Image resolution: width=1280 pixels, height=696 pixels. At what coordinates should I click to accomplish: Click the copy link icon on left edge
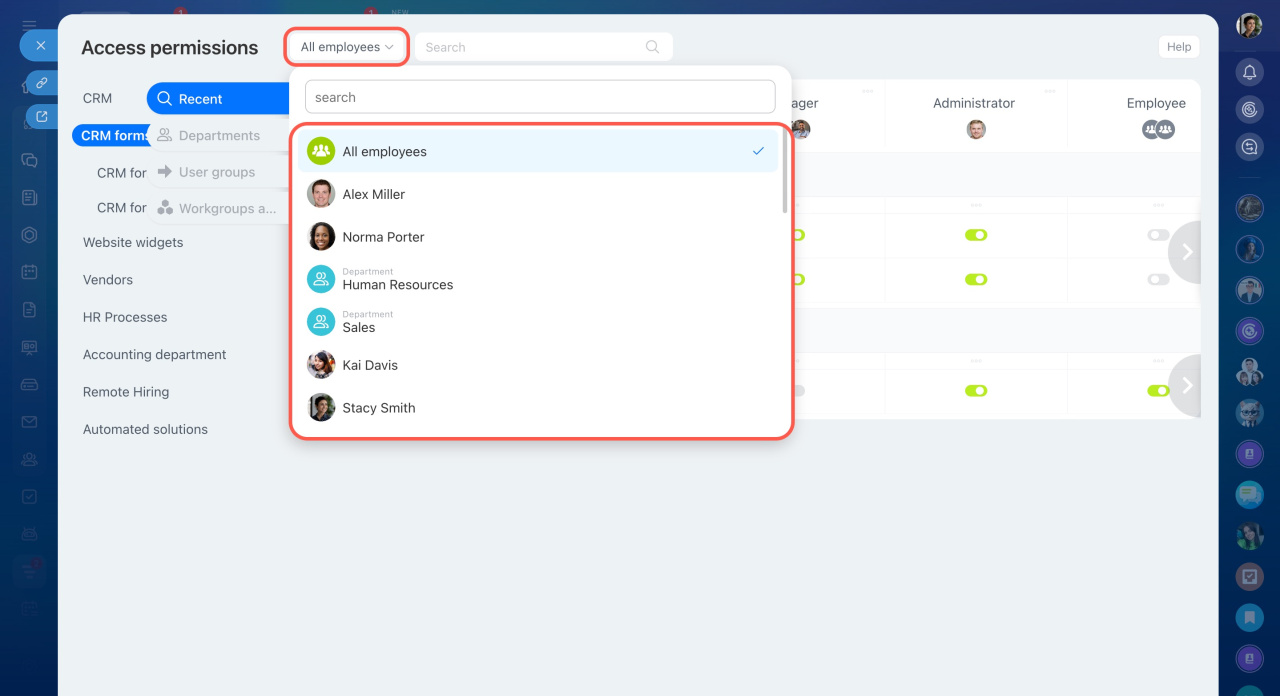(x=42, y=82)
